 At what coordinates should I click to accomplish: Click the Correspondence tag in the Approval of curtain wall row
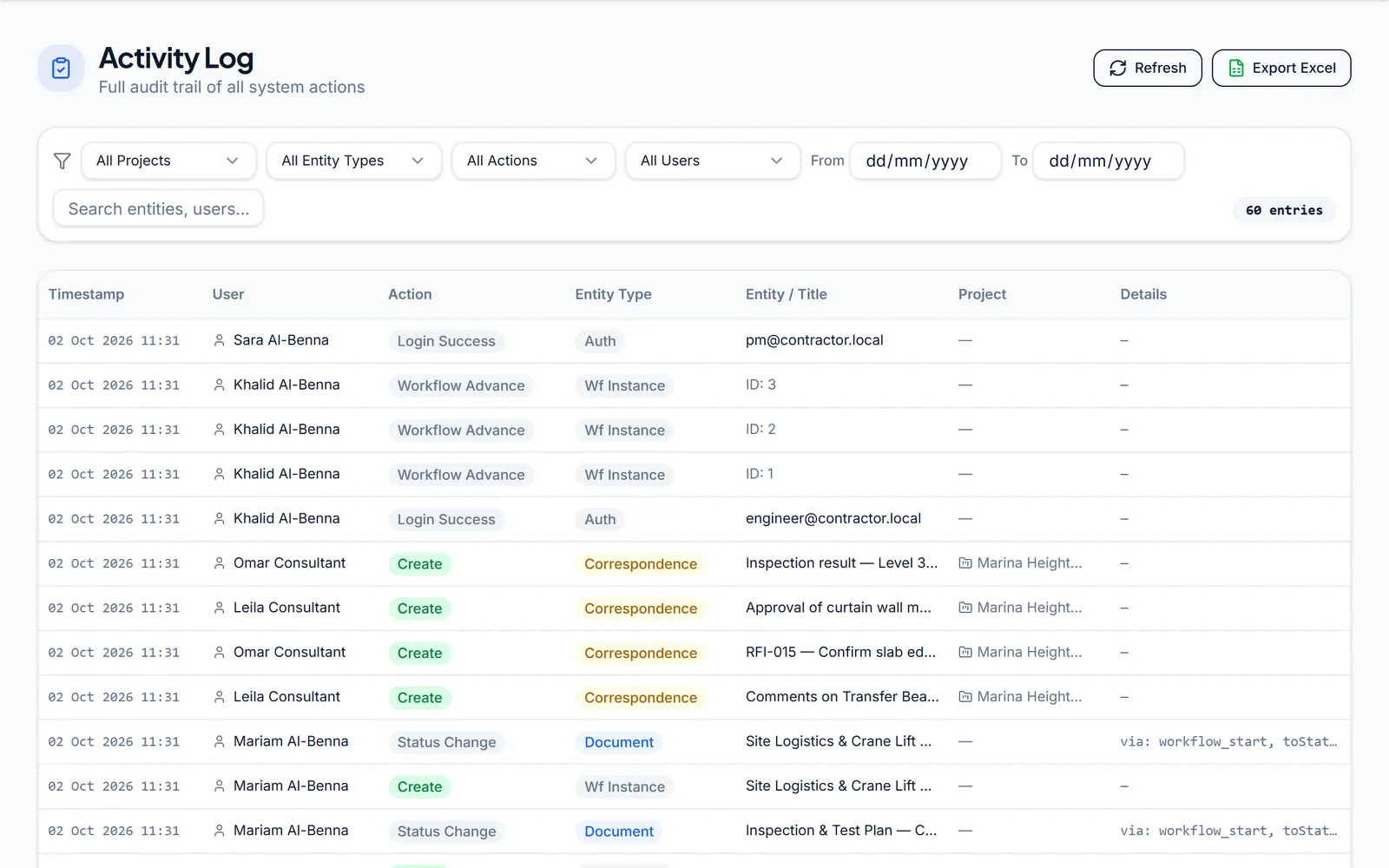641,608
